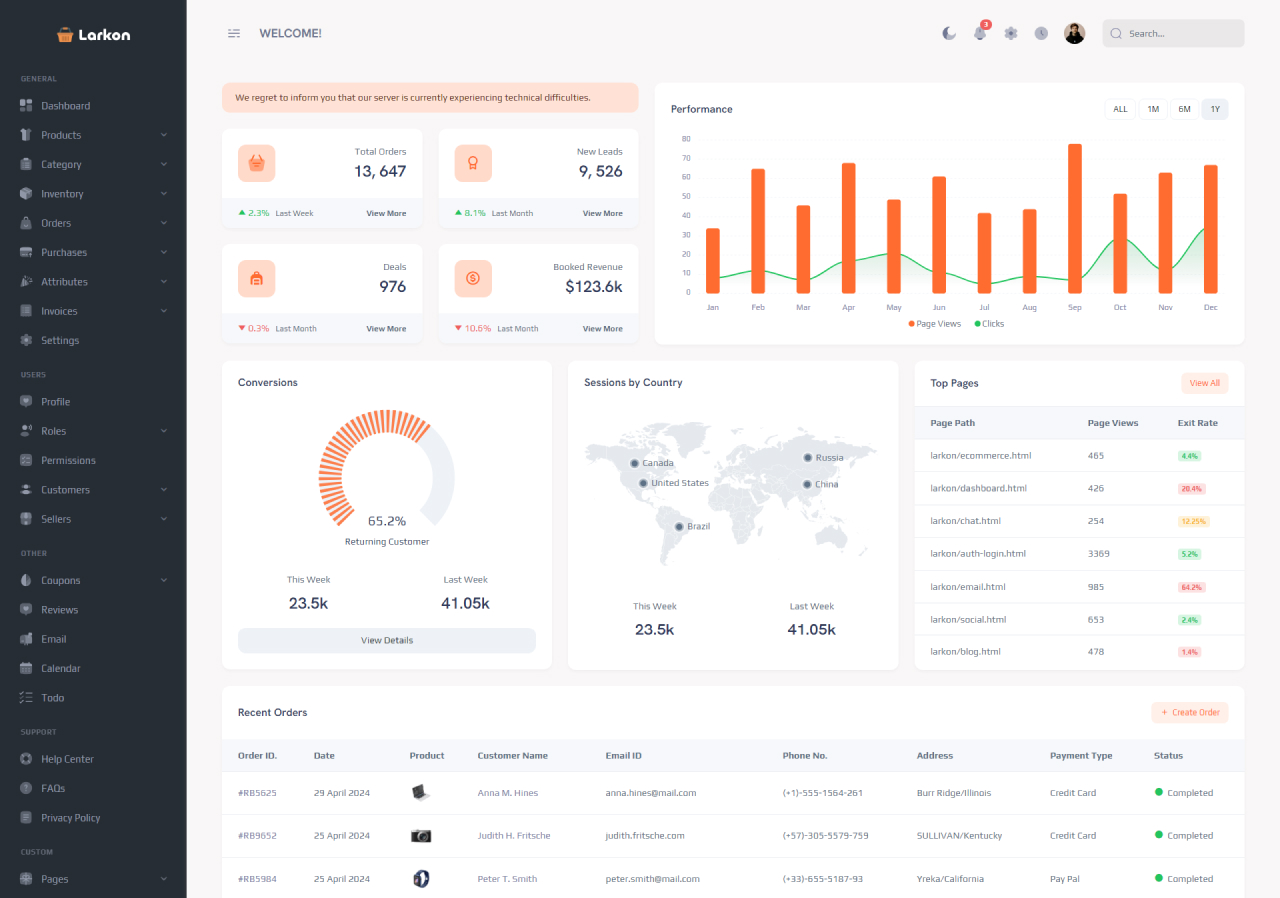
Task: Click View Details under Conversions
Action: tap(387, 640)
